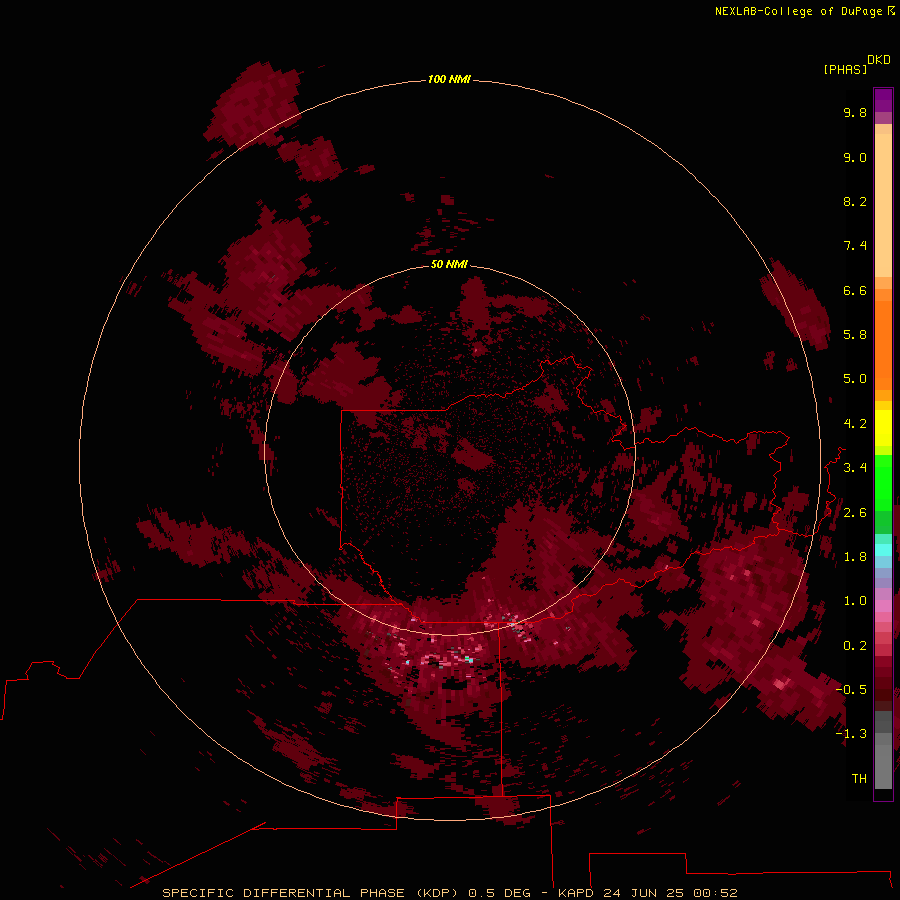The width and height of the screenshot is (900, 900).
Task: Click the 4.2 color scale value
Action: (855, 424)
